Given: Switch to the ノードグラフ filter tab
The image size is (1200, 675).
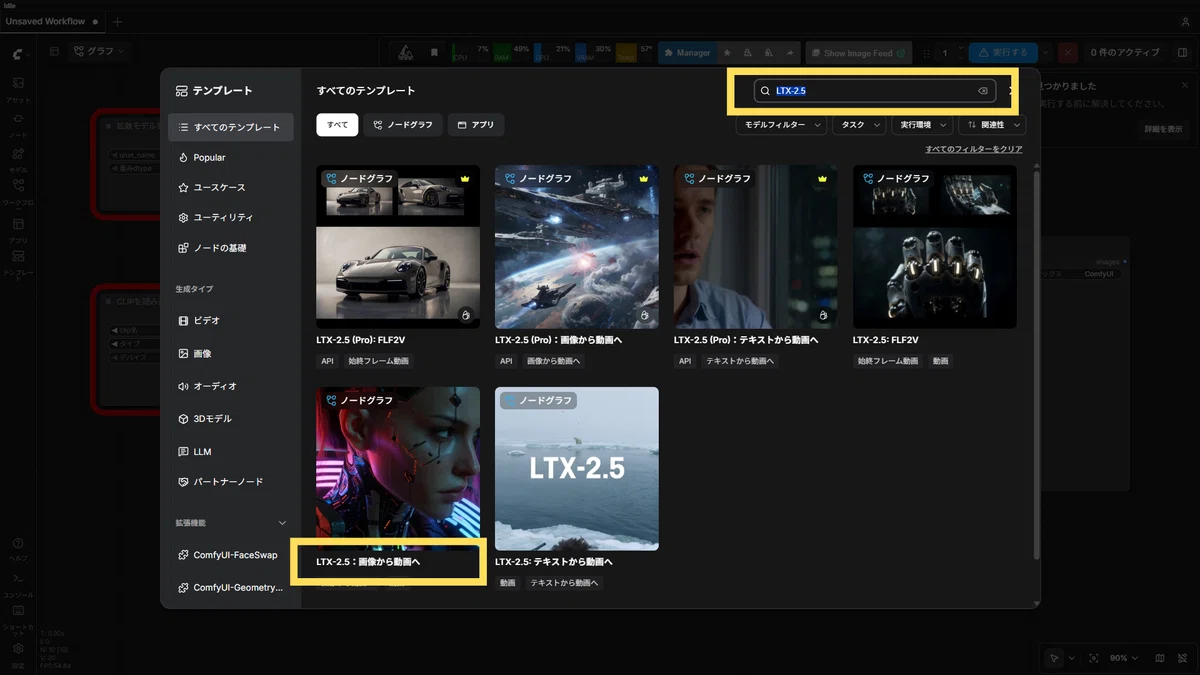Looking at the screenshot, I should click(x=403, y=125).
